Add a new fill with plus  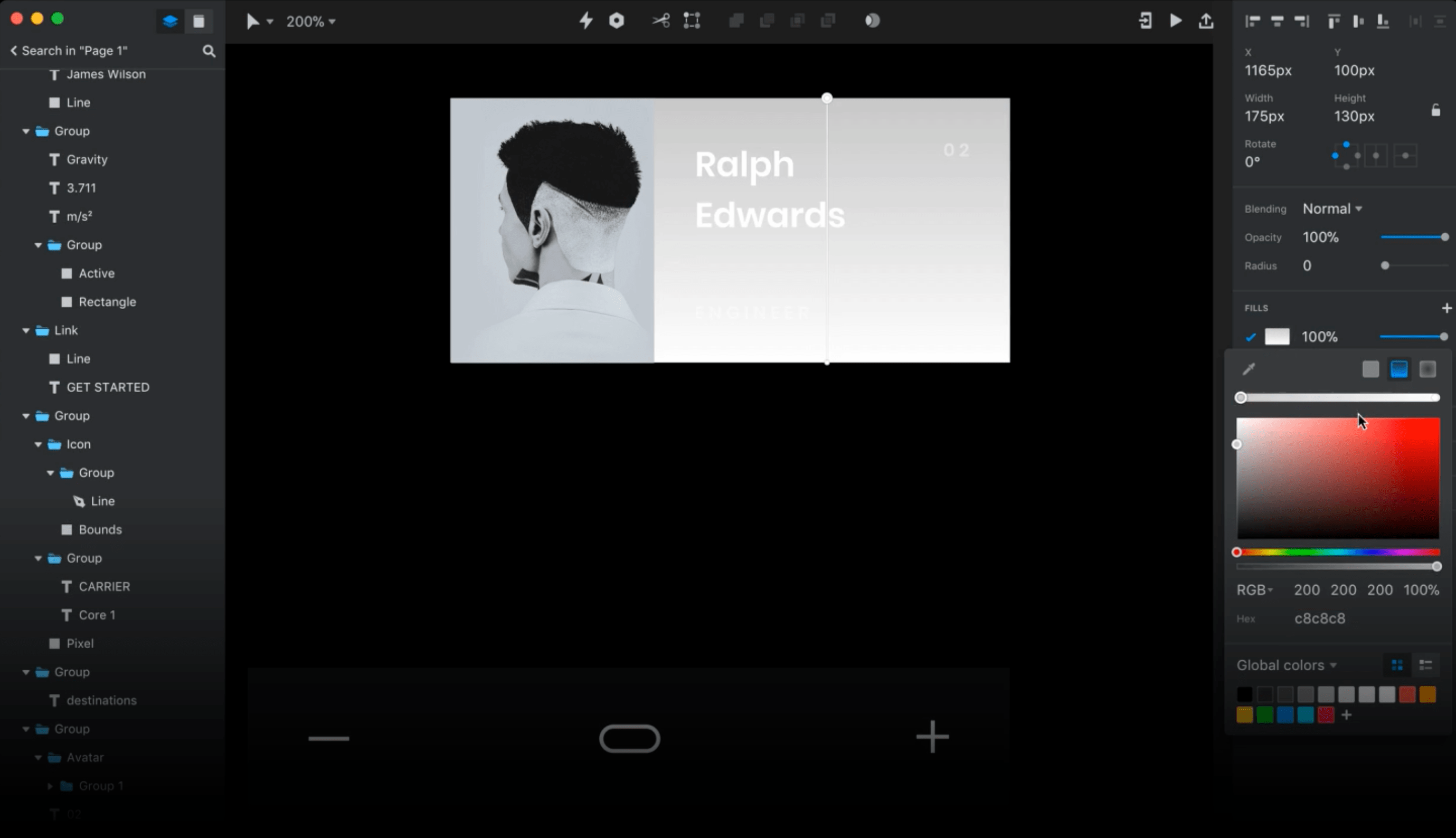[1446, 308]
